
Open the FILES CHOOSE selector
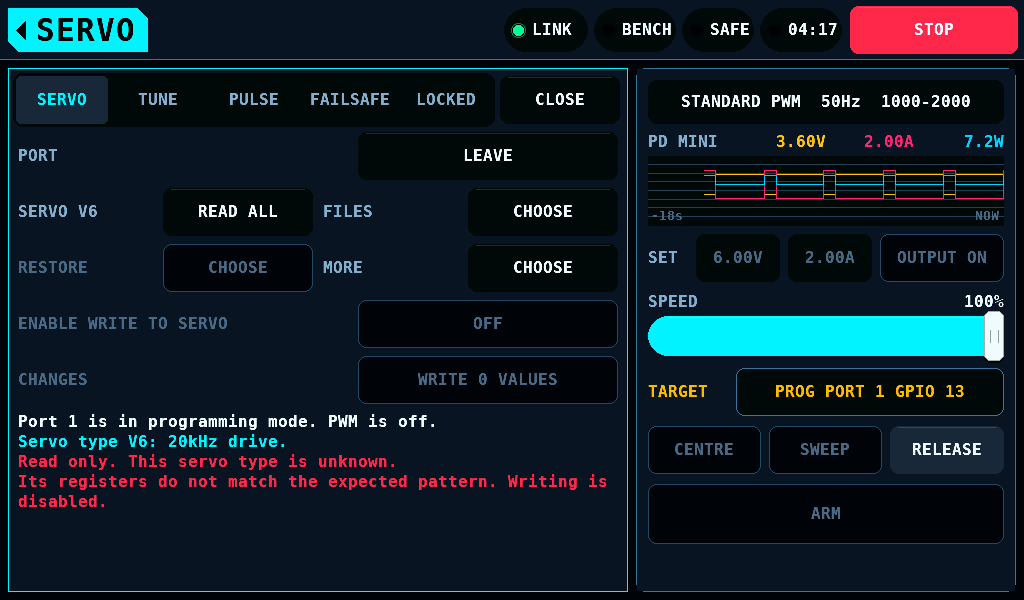click(x=543, y=212)
